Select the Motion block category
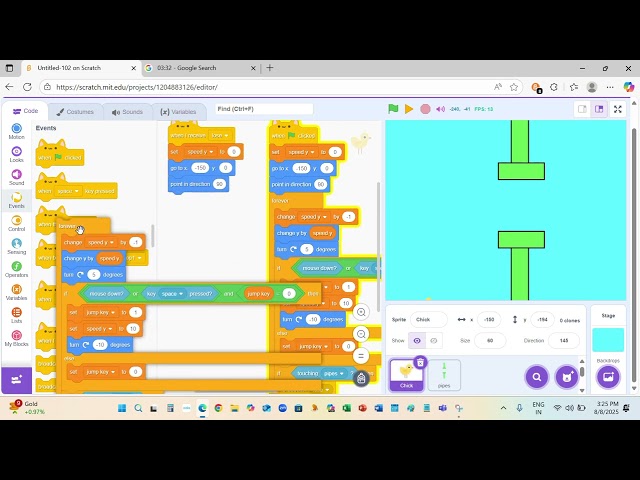Image resolution: width=640 pixels, height=480 pixels. [x=17, y=131]
